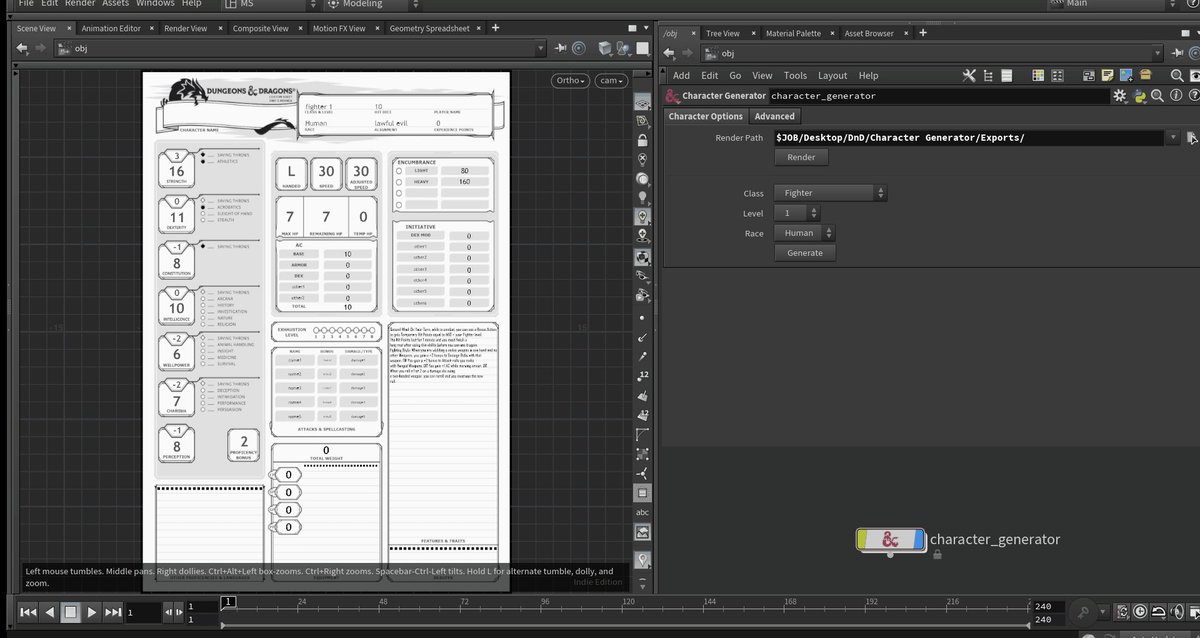Open network editor tools wrench icon
The height and width of the screenshot is (638, 1200).
point(969,75)
